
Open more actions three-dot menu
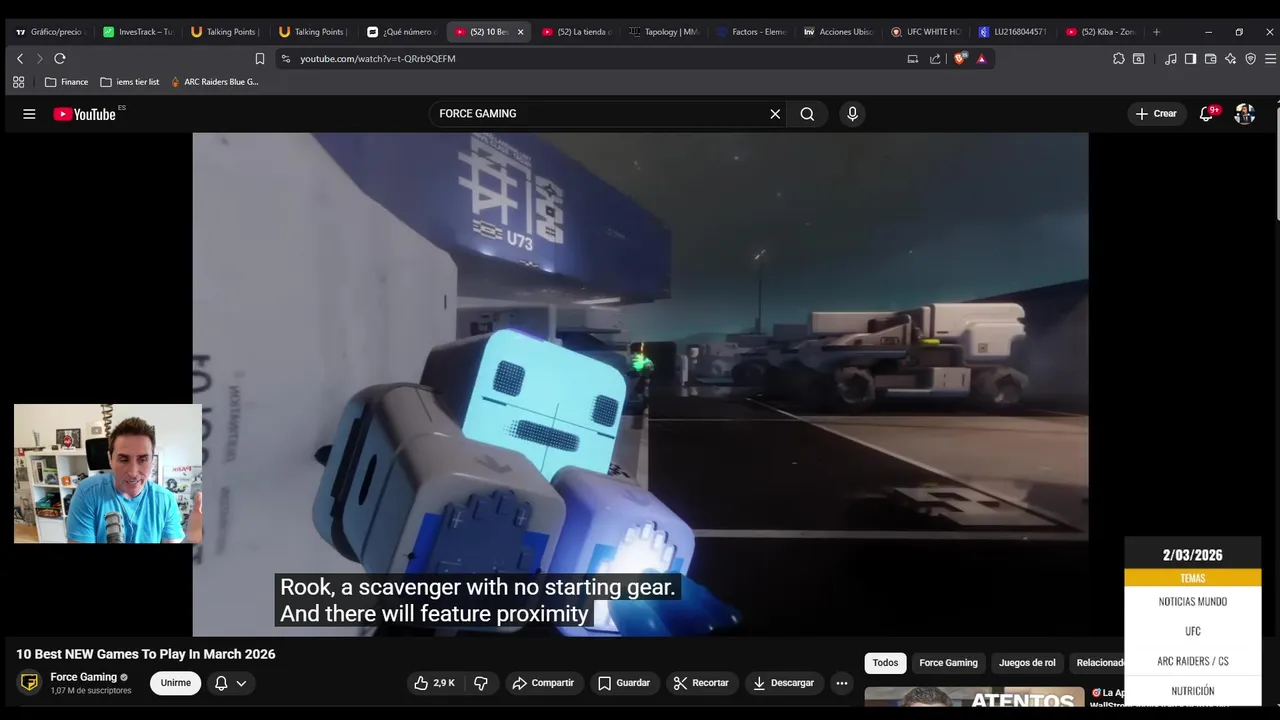(x=842, y=683)
